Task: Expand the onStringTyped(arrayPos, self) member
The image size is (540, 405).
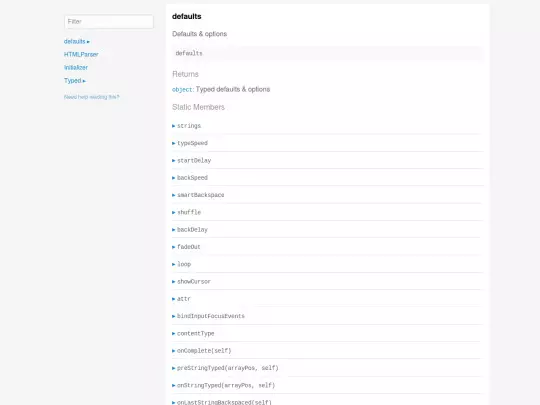Action: [224, 385]
